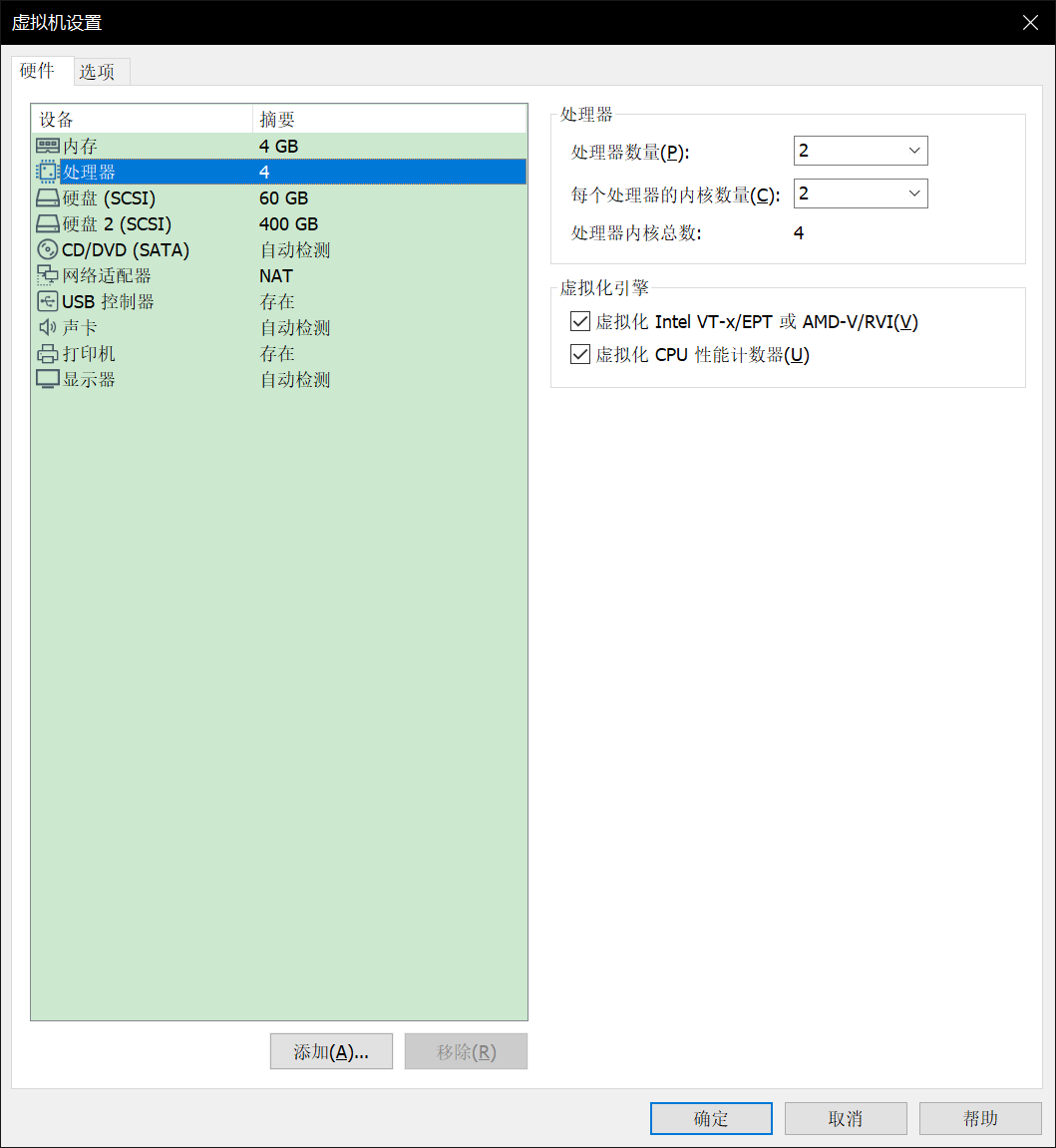1056x1148 pixels.
Task: Click the processor (处理器) chip icon
Action: [47, 173]
